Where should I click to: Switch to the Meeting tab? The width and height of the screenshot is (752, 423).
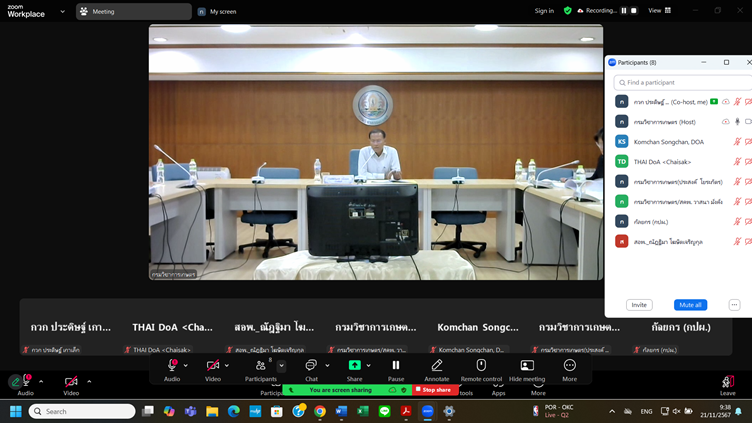(x=133, y=12)
